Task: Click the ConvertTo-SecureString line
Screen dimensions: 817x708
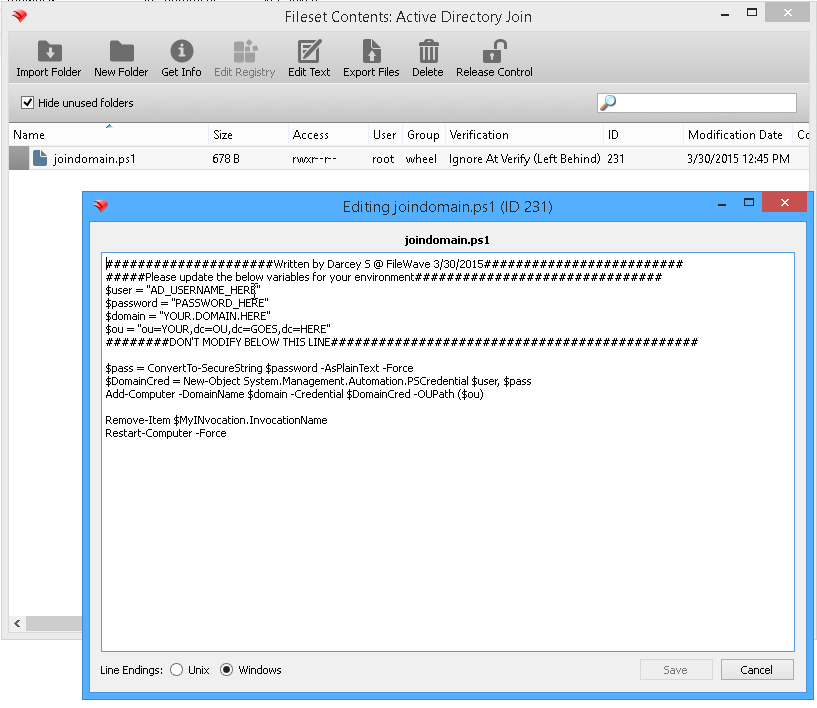Action: [x=259, y=368]
